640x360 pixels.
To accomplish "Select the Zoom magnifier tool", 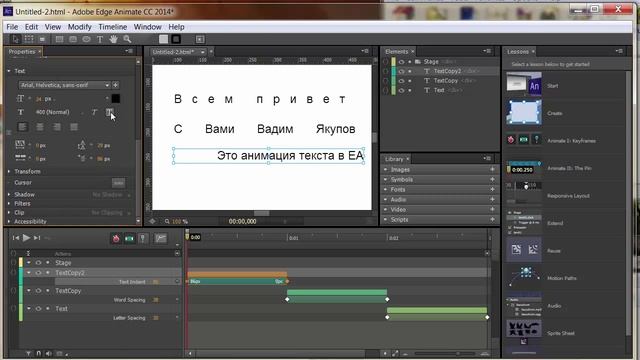I will point(127,39).
